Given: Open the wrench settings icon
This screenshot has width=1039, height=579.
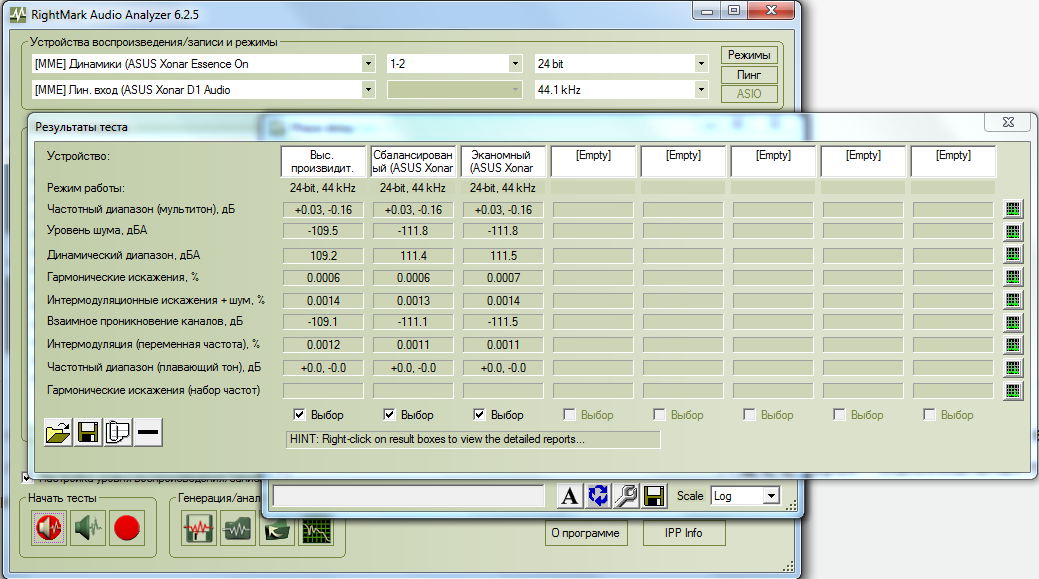Looking at the screenshot, I should pos(626,496).
